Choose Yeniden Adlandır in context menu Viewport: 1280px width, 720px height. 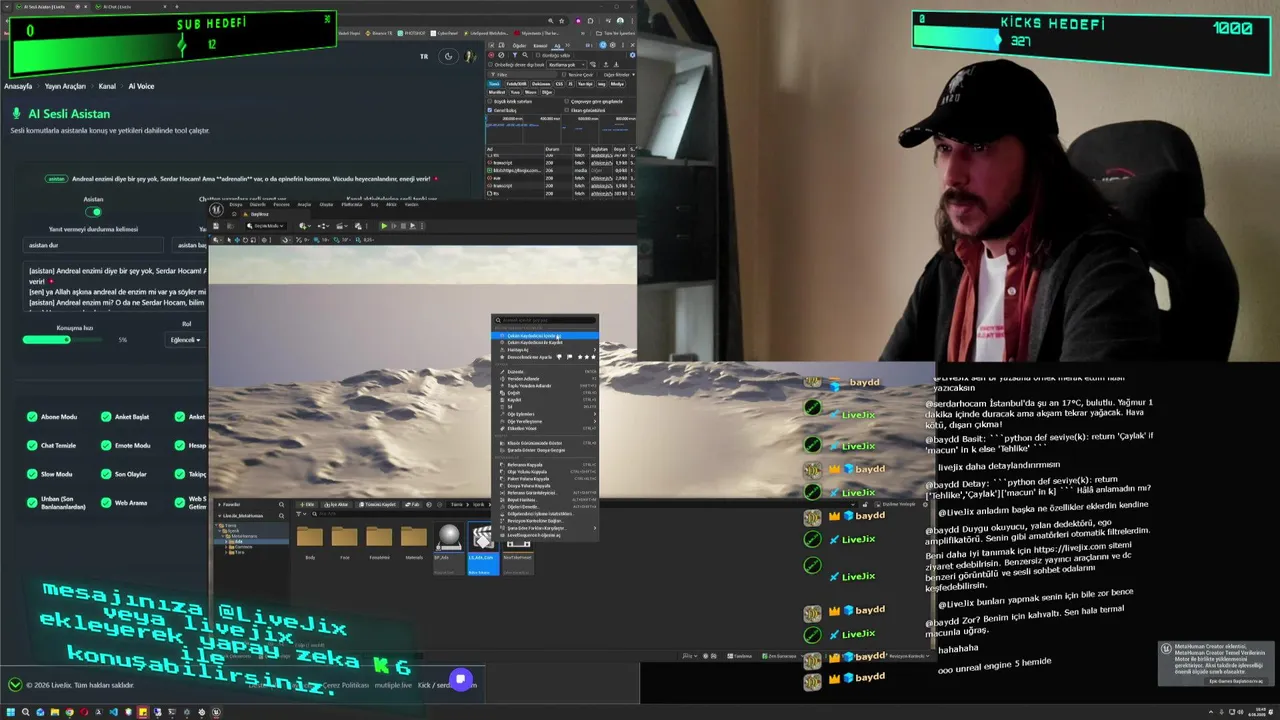(x=545, y=379)
